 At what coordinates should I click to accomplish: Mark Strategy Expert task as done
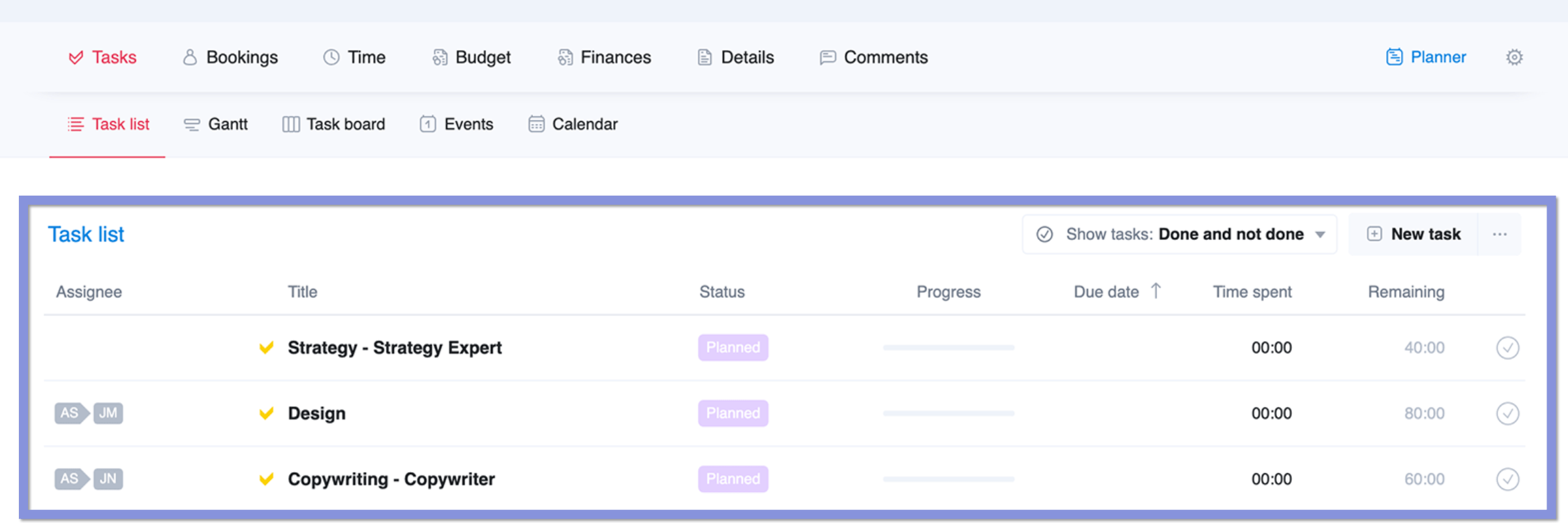click(1507, 348)
